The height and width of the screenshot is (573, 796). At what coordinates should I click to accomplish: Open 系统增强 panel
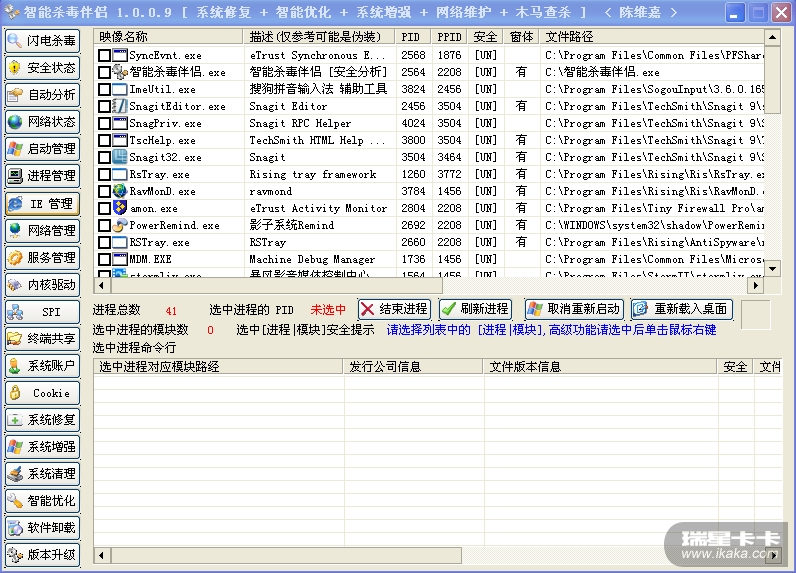[43, 447]
